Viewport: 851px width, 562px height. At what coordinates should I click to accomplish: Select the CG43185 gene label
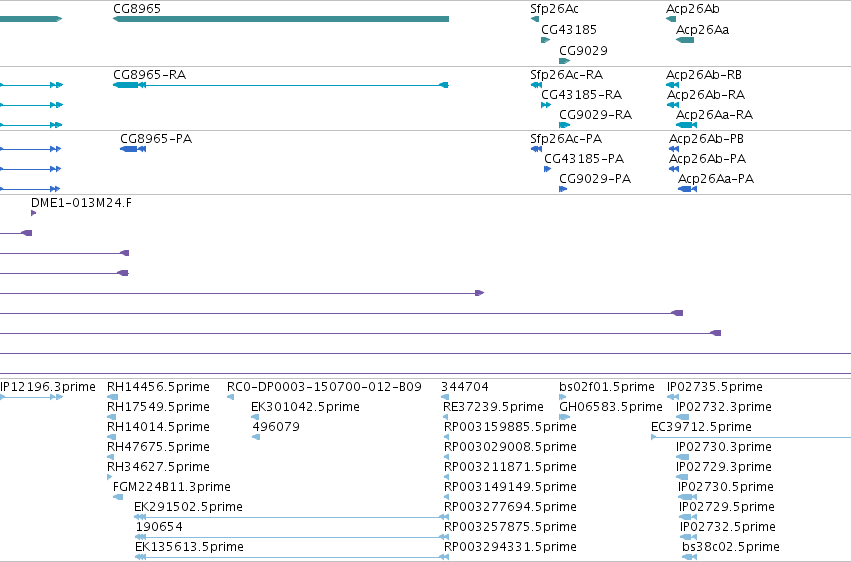click(x=569, y=30)
